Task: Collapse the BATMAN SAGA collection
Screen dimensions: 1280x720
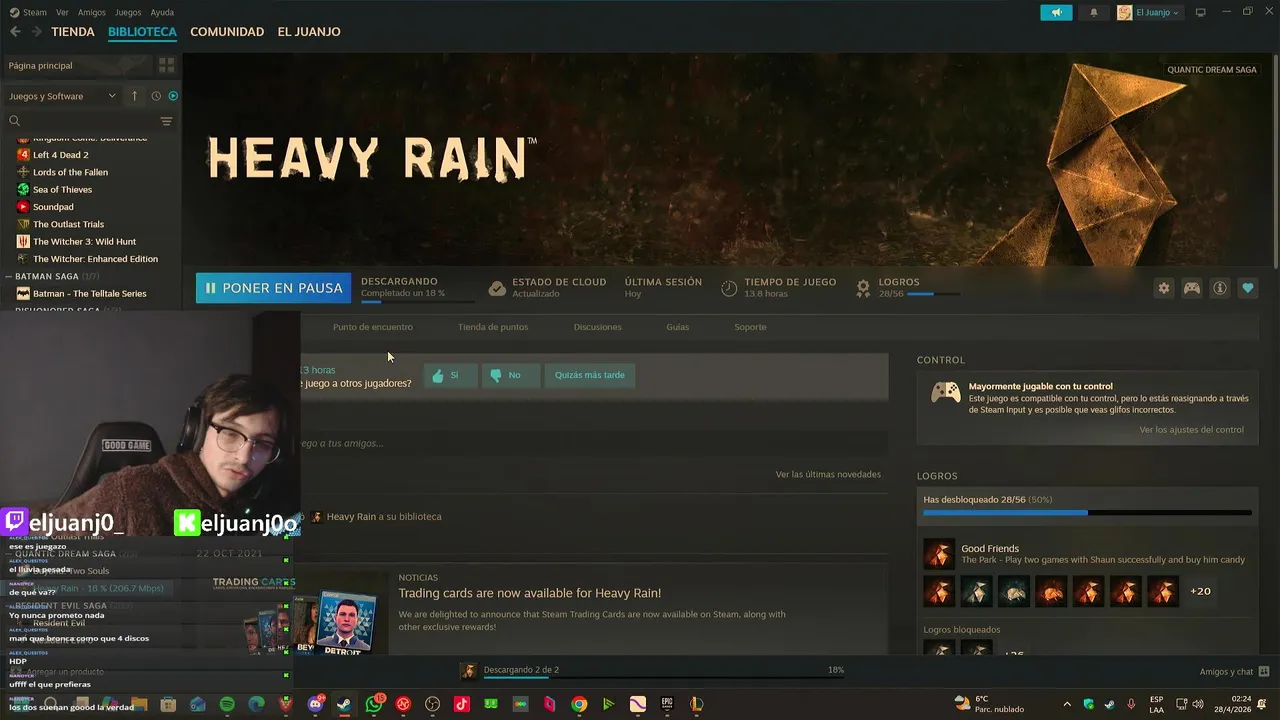Action: 8,276
